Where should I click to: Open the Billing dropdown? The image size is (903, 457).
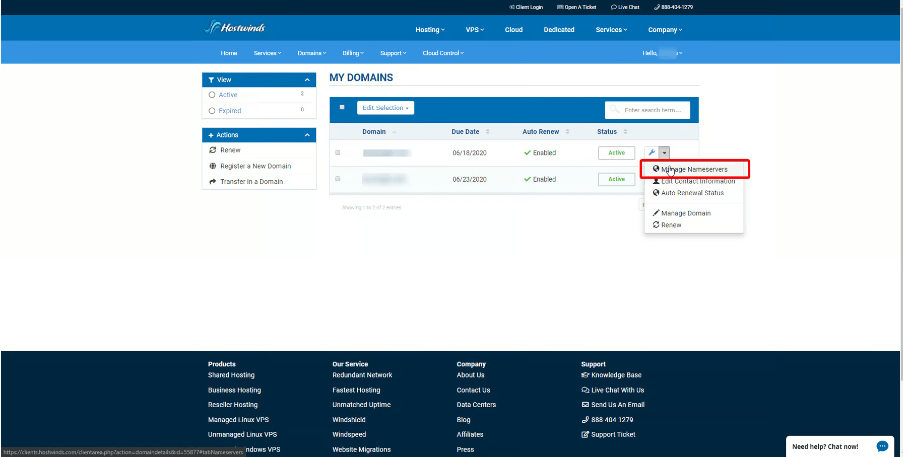[x=353, y=53]
